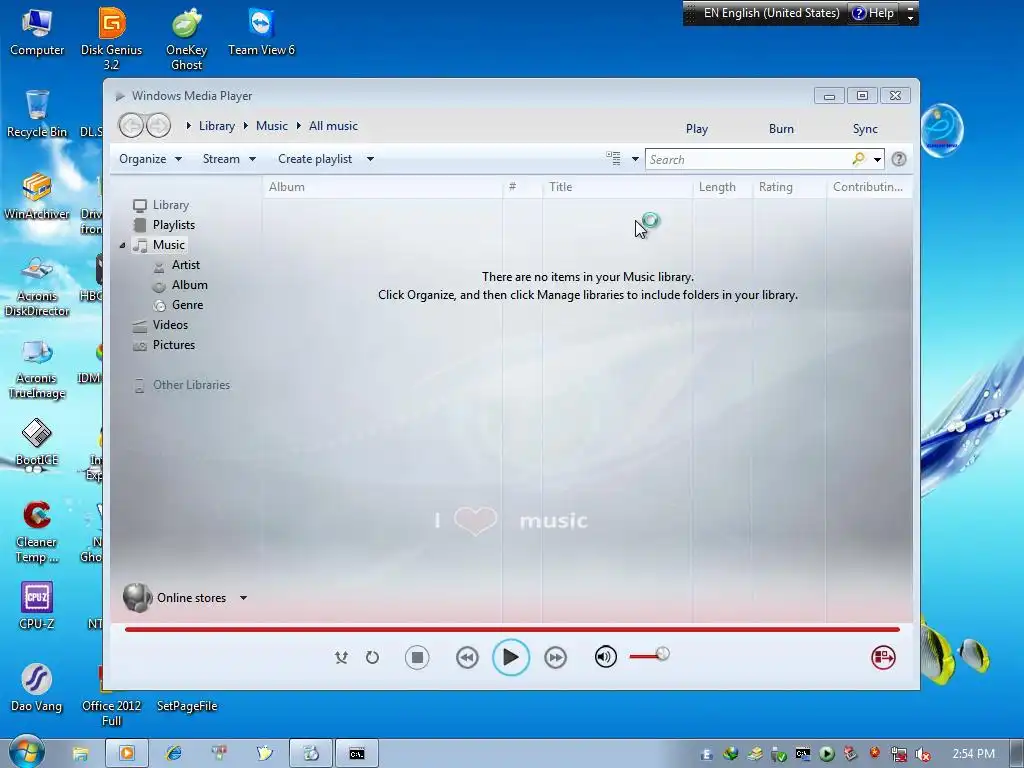
Task: Open the View options dropdown arrow
Action: coord(635,159)
